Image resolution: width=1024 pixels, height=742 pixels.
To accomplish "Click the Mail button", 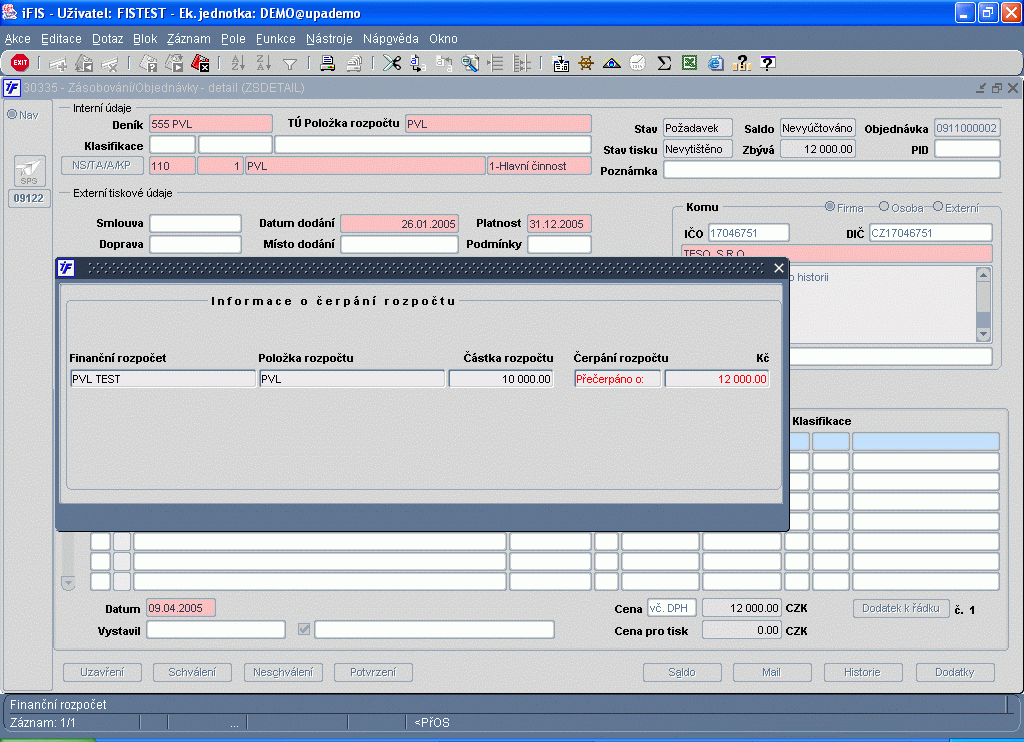I will (771, 672).
